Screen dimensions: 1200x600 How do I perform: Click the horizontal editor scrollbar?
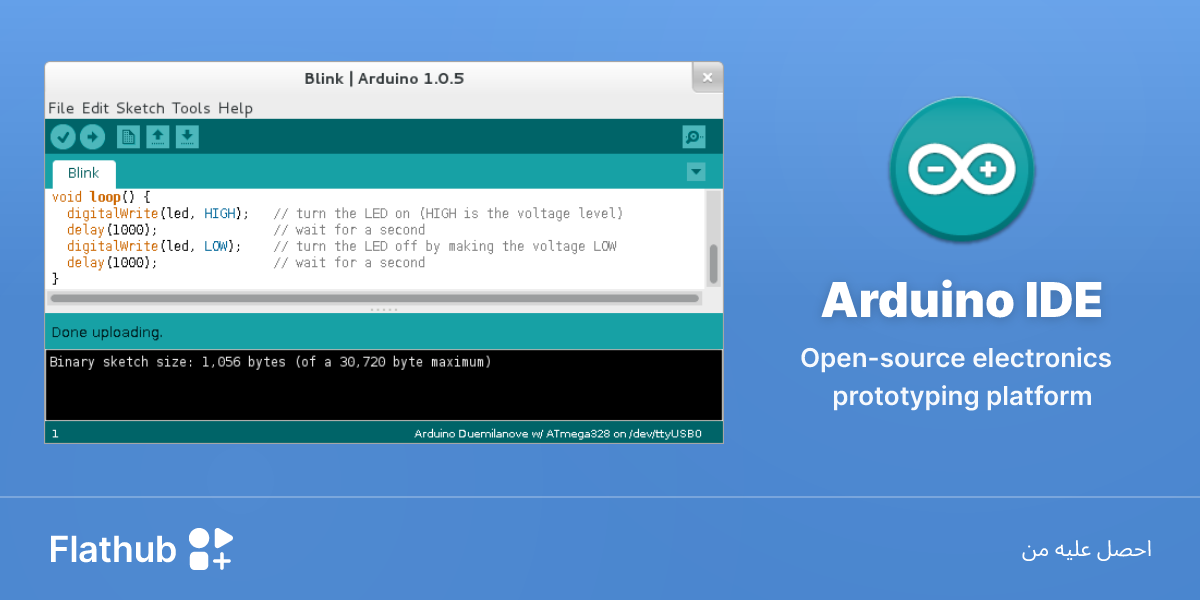pyautogui.click(x=375, y=298)
